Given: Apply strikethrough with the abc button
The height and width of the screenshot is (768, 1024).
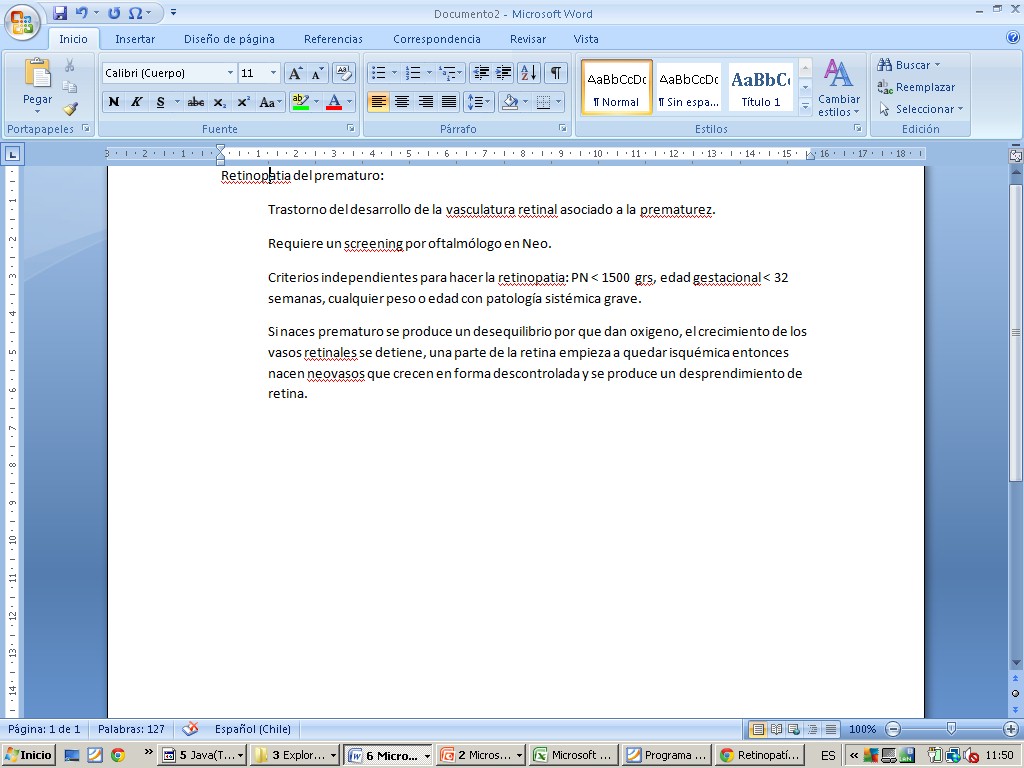Looking at the screenshot, I should (196, 102).
